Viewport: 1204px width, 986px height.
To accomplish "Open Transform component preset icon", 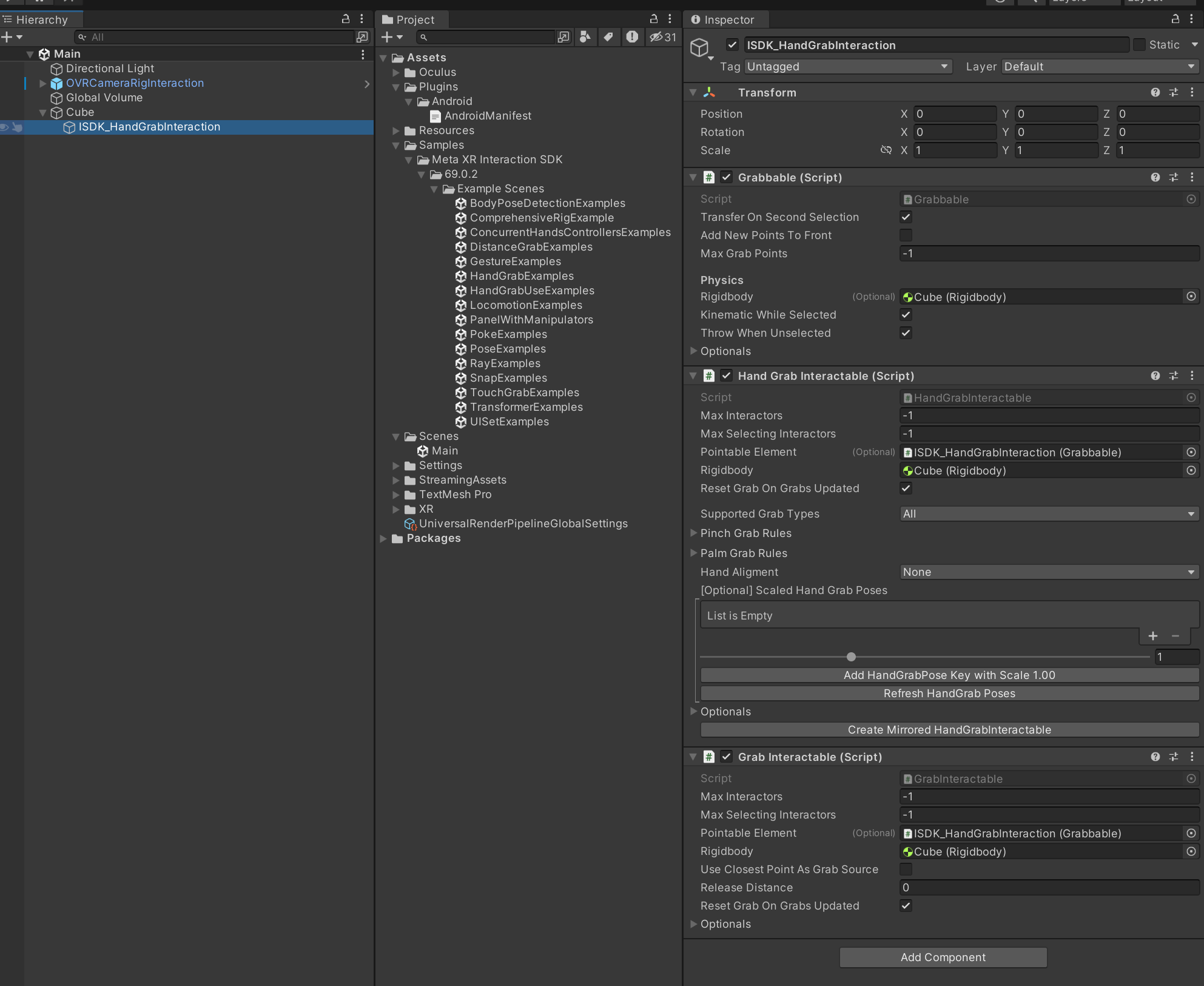I will coord(1174,92).
